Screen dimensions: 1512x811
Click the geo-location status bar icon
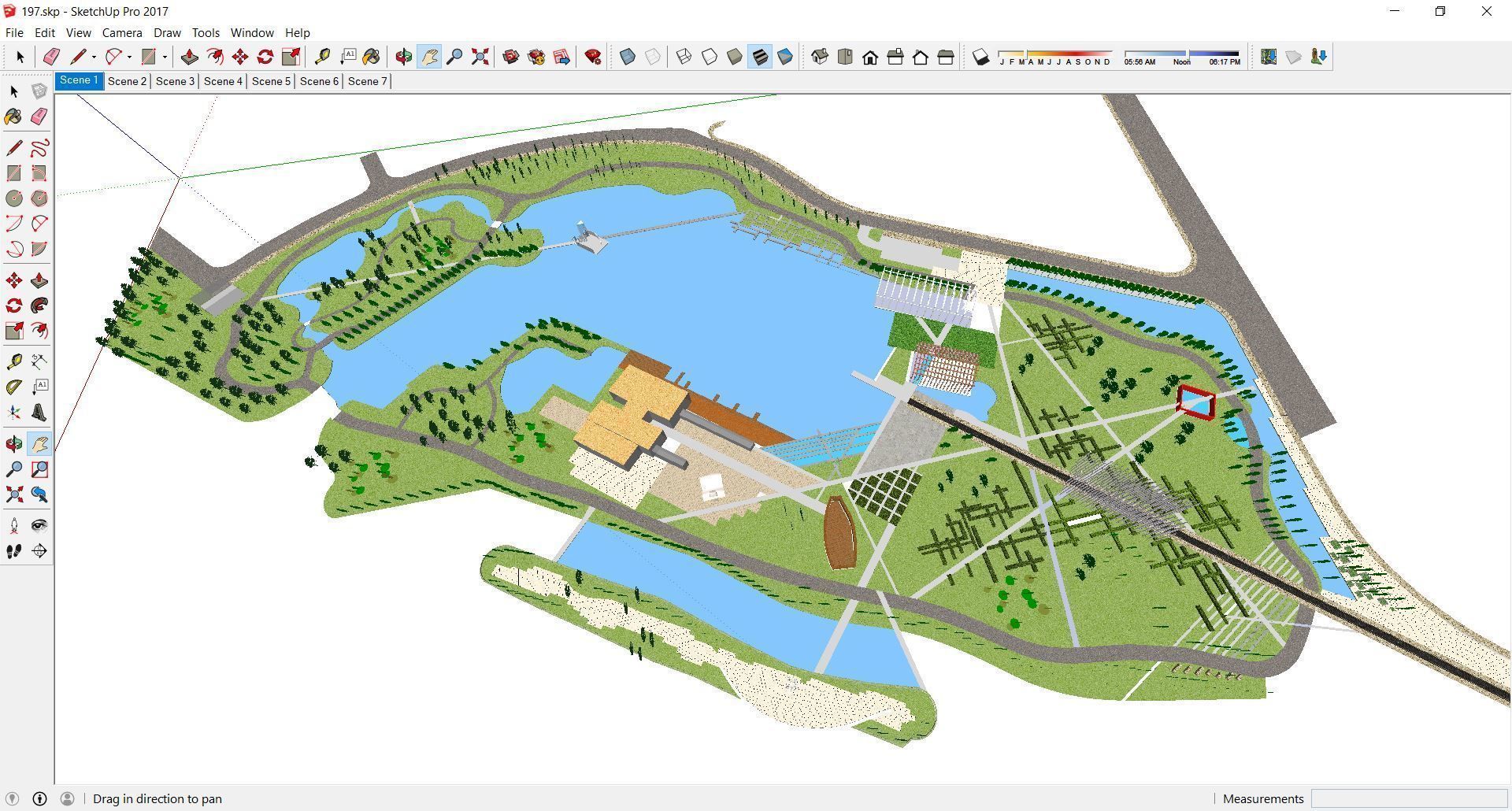[x=12, y=798]
